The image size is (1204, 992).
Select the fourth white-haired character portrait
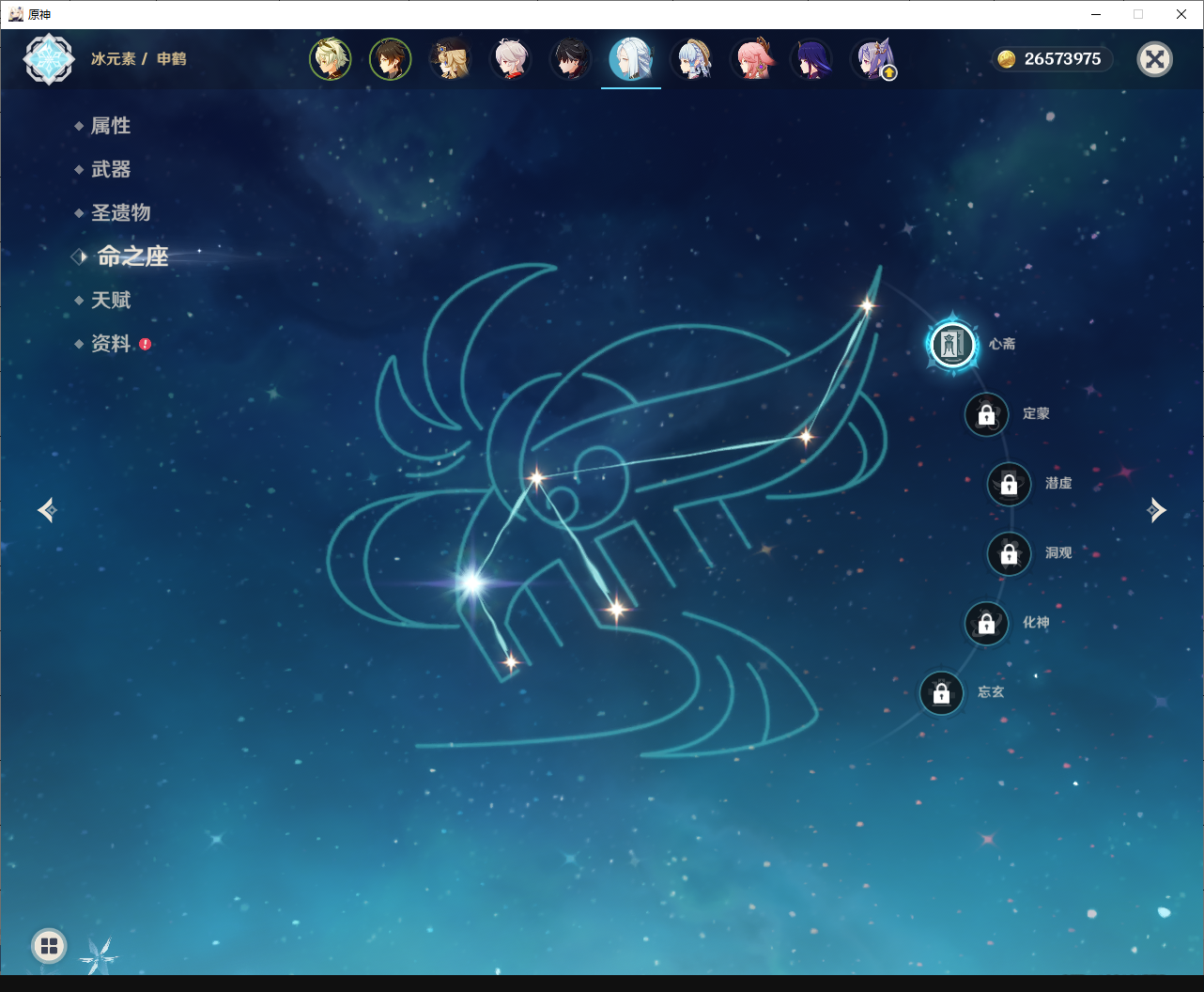pos(510,59)
